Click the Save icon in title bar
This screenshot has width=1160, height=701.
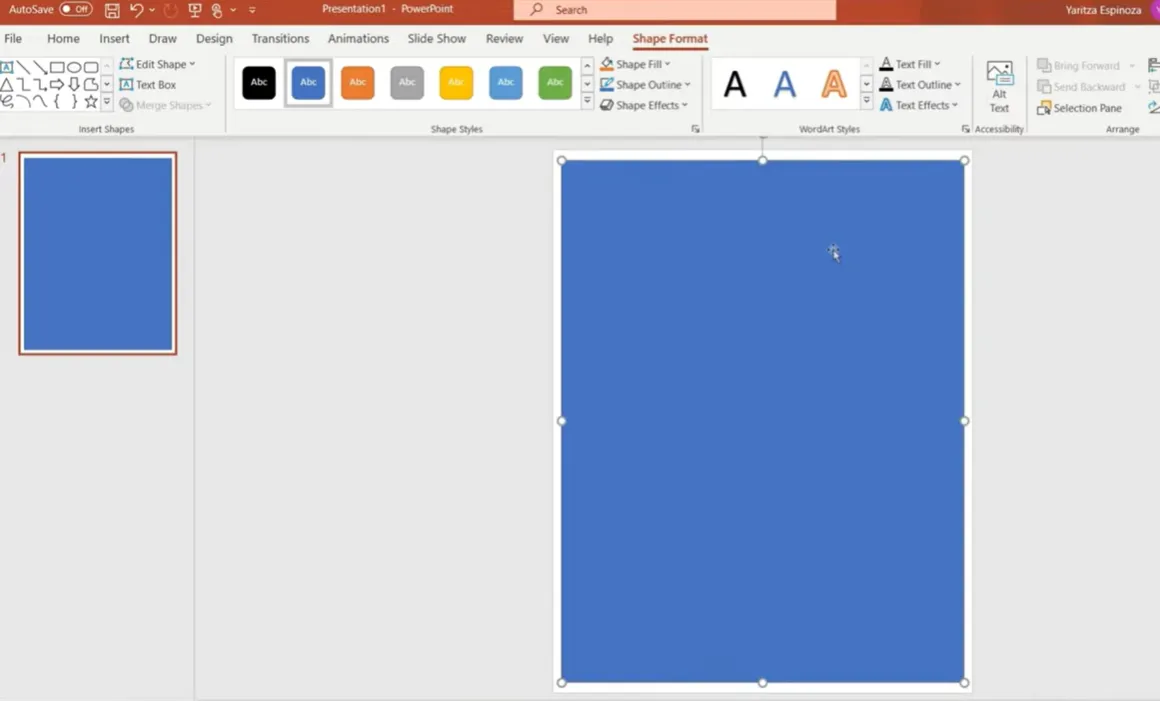[x=112, y=10]
